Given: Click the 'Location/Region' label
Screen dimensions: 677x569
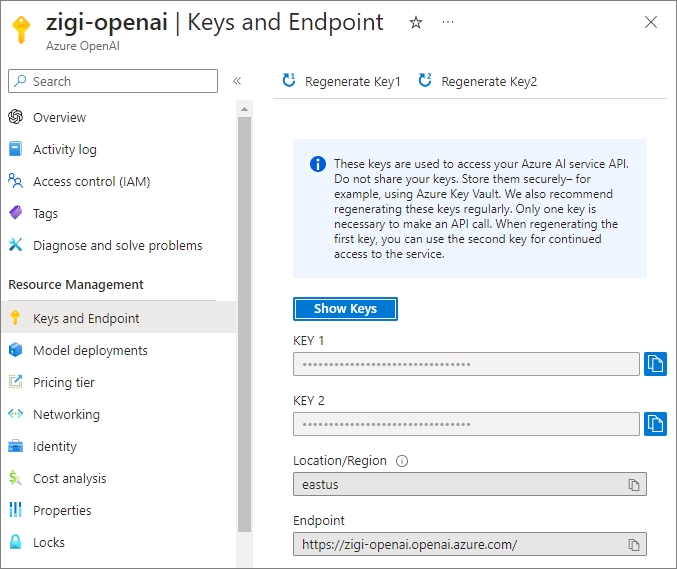Looking at the screenshot, I should (340, 461).
